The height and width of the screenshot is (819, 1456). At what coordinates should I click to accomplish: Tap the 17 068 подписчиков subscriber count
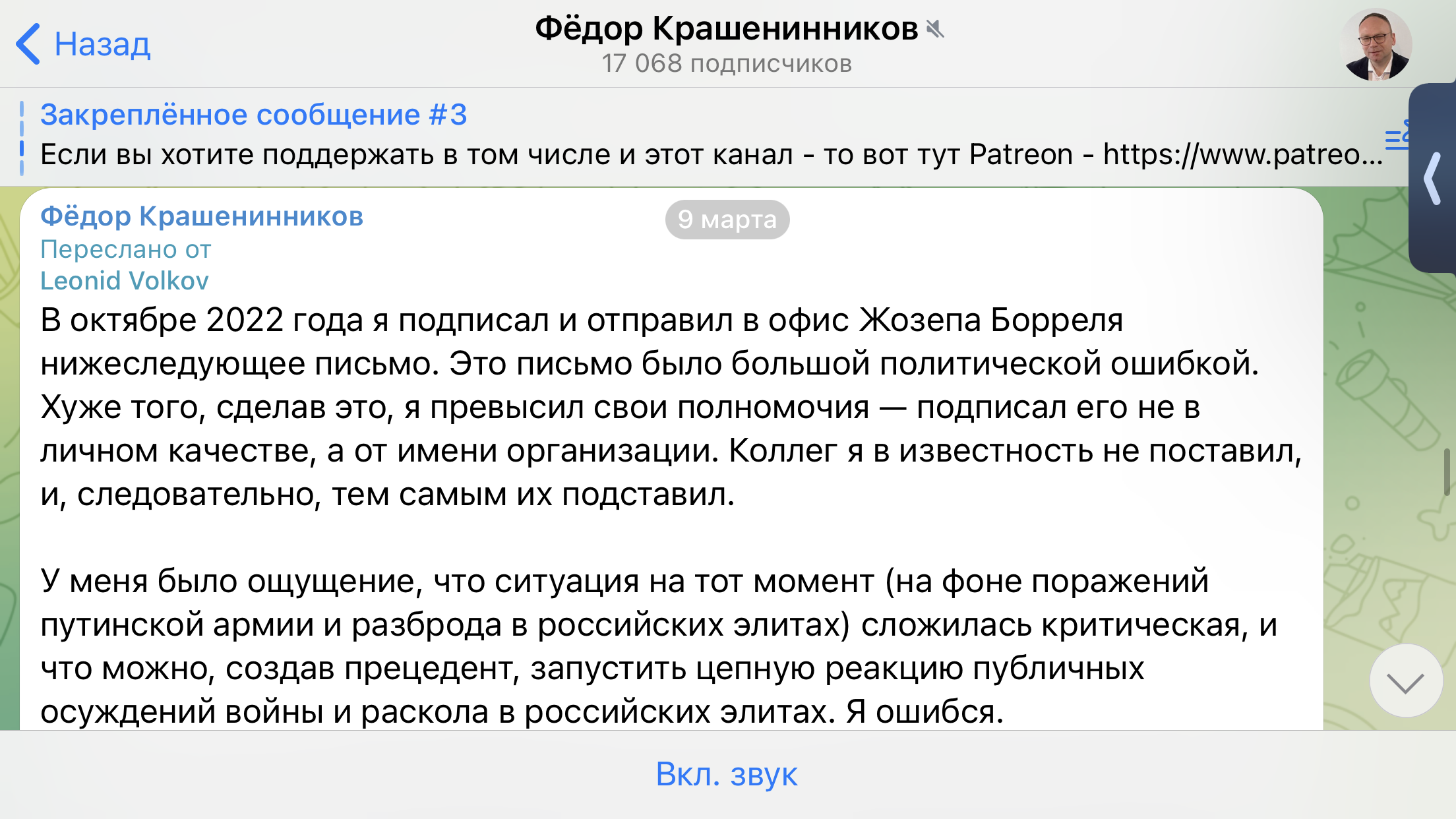(727, 63)
